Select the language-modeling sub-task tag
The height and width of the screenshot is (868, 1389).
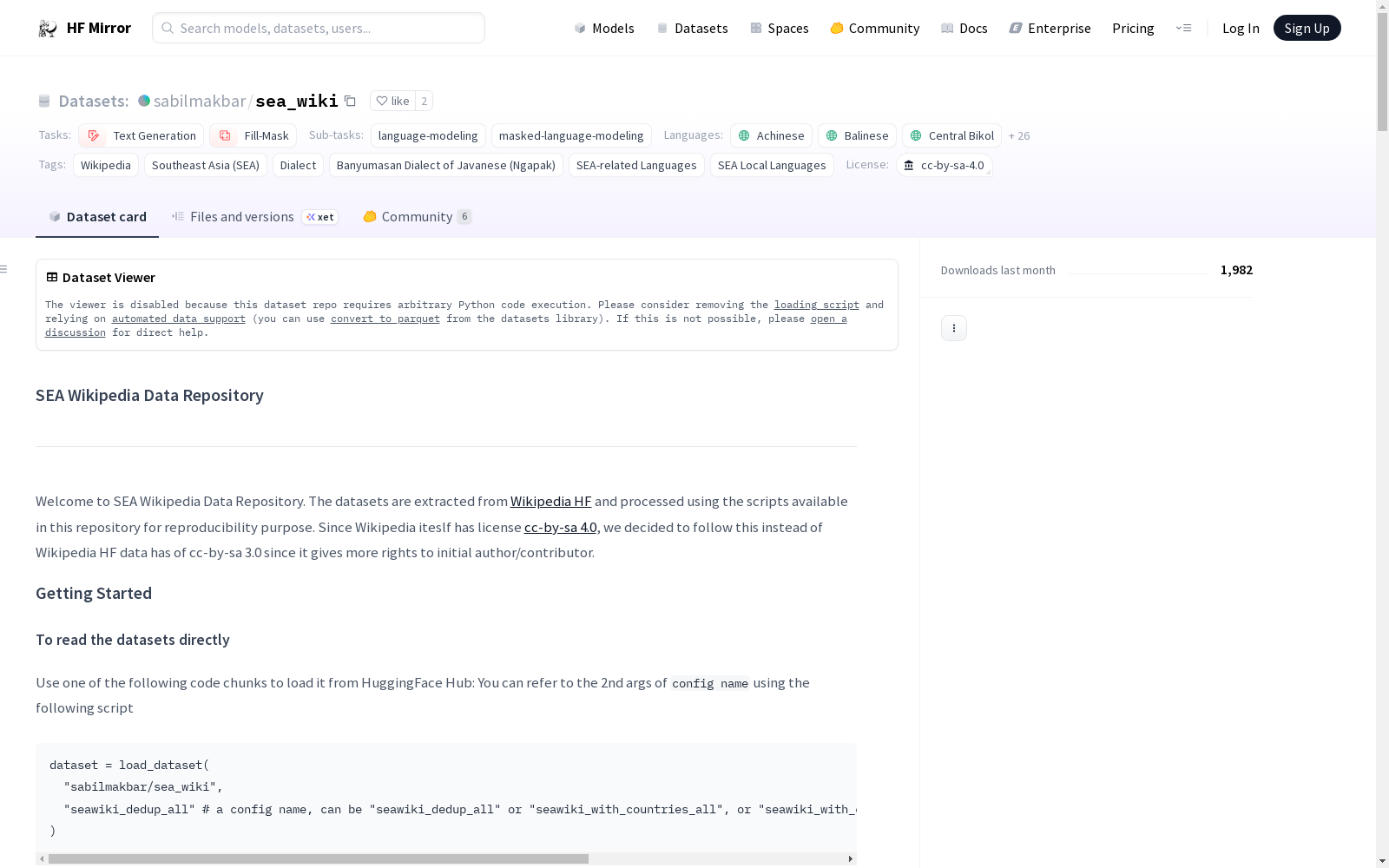[428, 135]
